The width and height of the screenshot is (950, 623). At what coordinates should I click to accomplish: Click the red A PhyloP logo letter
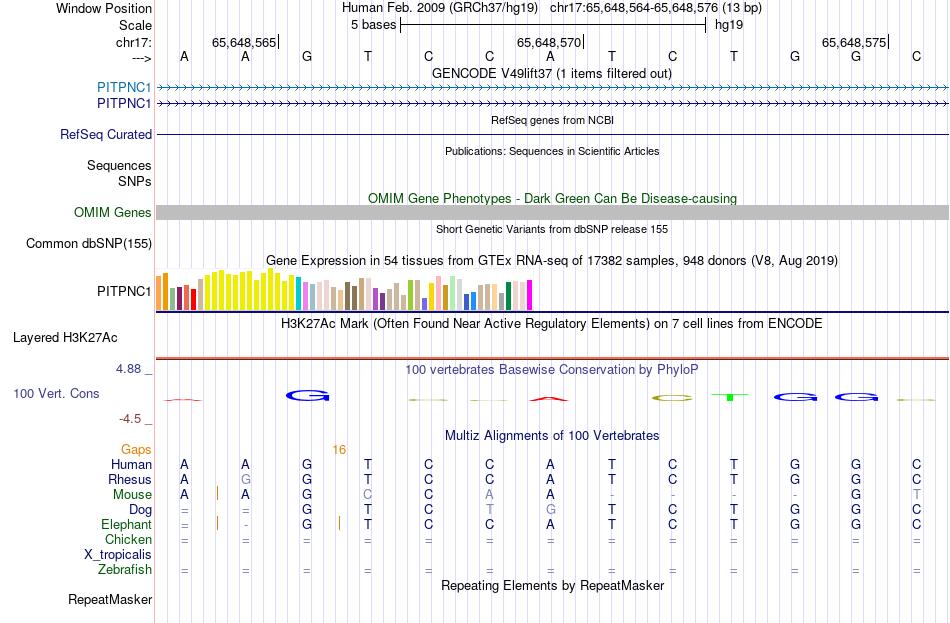tap(549, 398)
